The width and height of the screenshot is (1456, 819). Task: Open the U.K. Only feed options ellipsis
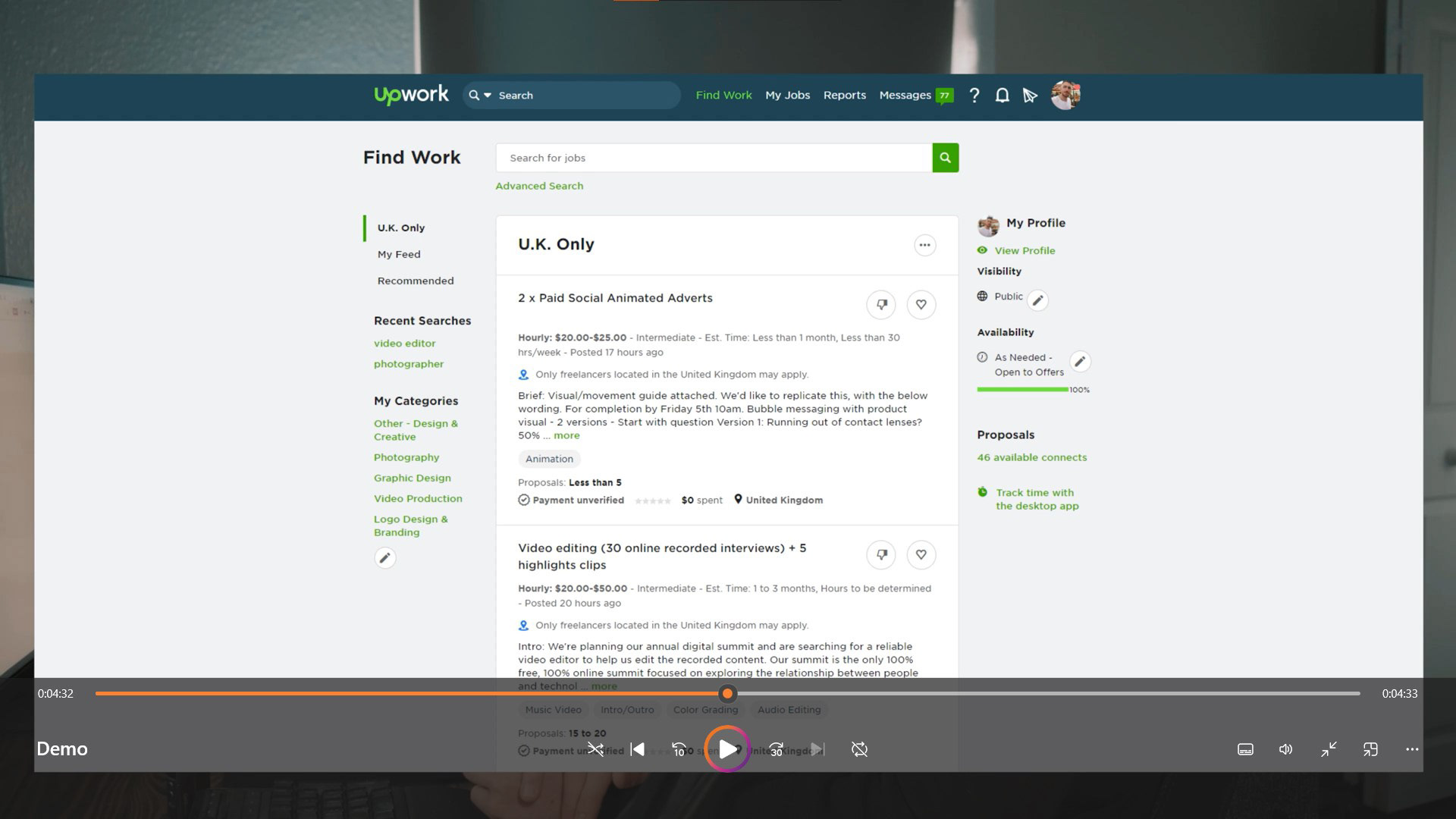click(x=924, y=245)
